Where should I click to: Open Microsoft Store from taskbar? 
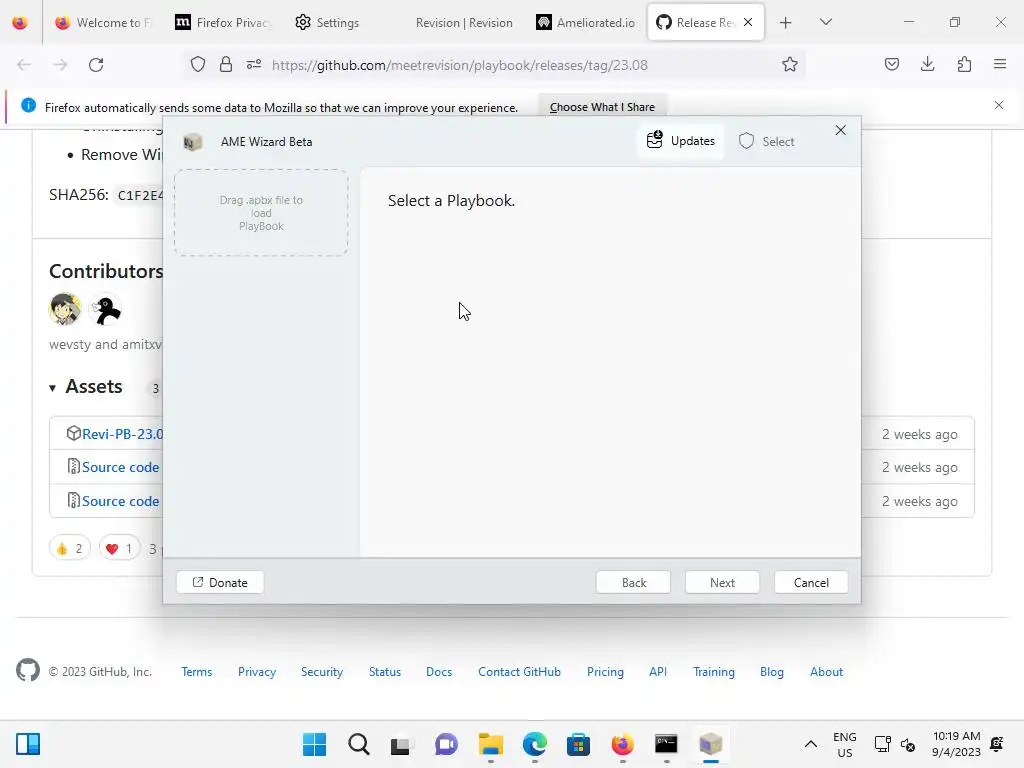coord(578,744)
